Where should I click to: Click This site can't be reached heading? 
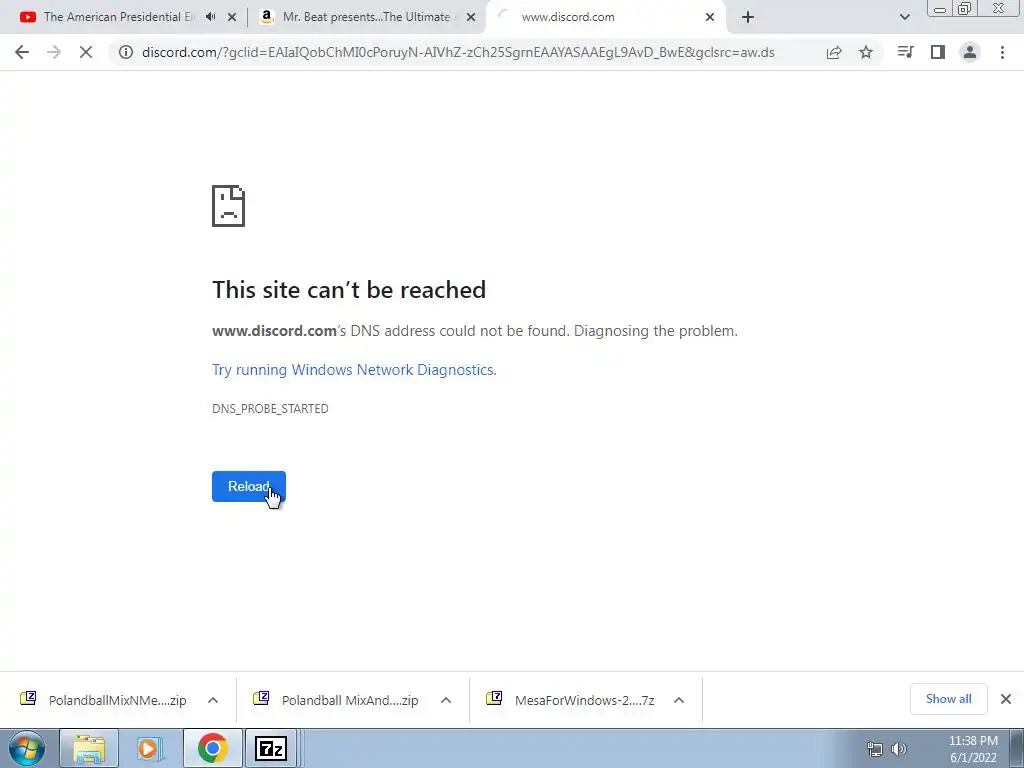pyautogui.click(x=349, y=289)
